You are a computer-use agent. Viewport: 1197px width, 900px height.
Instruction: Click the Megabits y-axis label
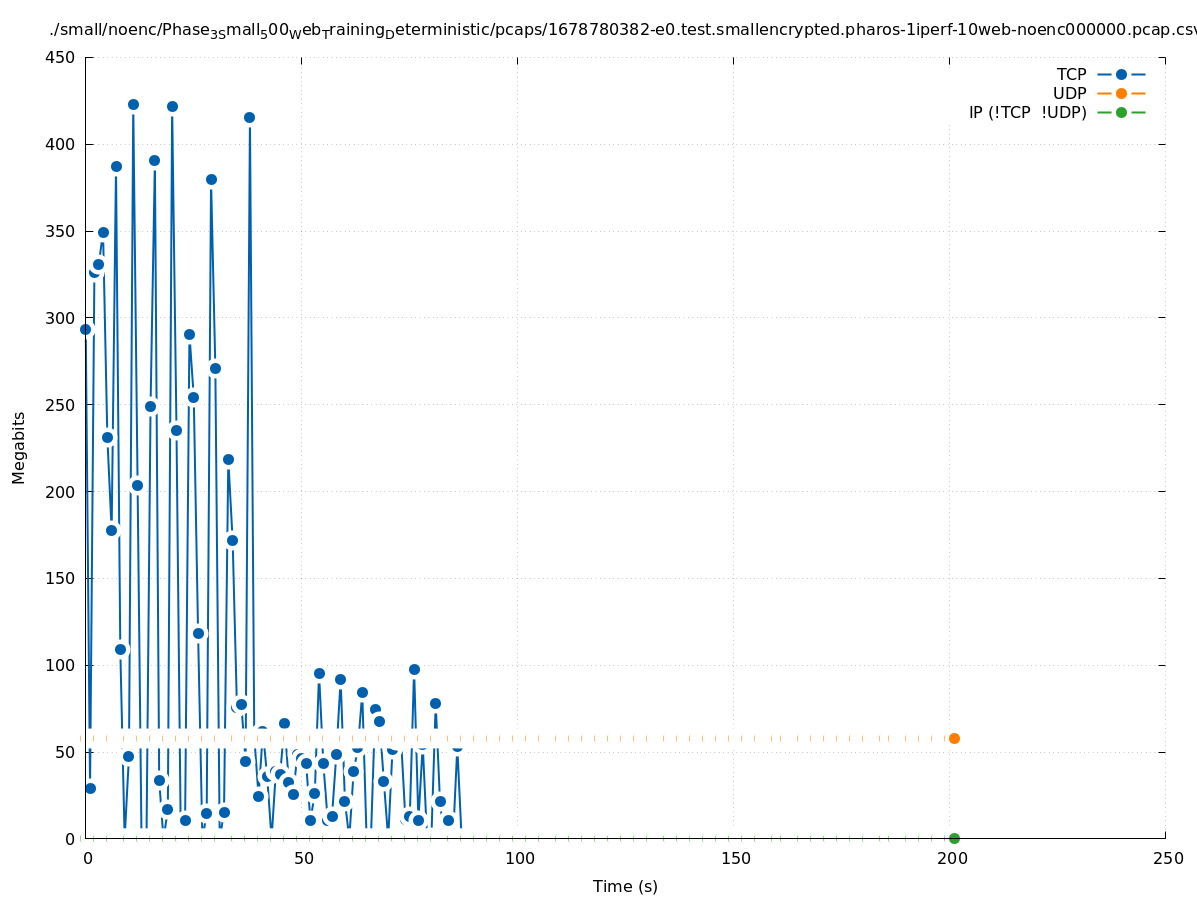click(x=19, y=447)
